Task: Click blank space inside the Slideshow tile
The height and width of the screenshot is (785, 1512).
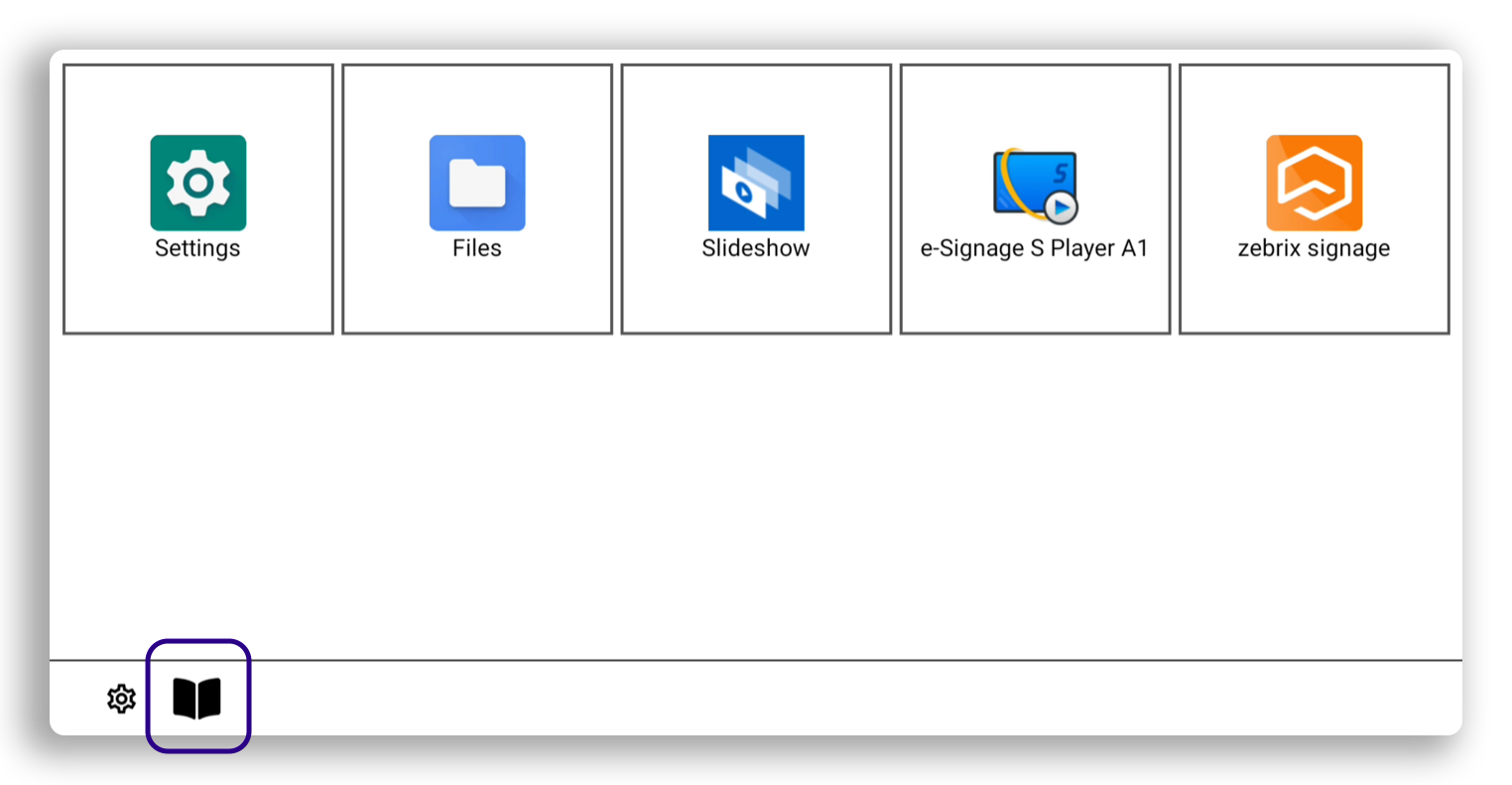Action: coord(756,298)
